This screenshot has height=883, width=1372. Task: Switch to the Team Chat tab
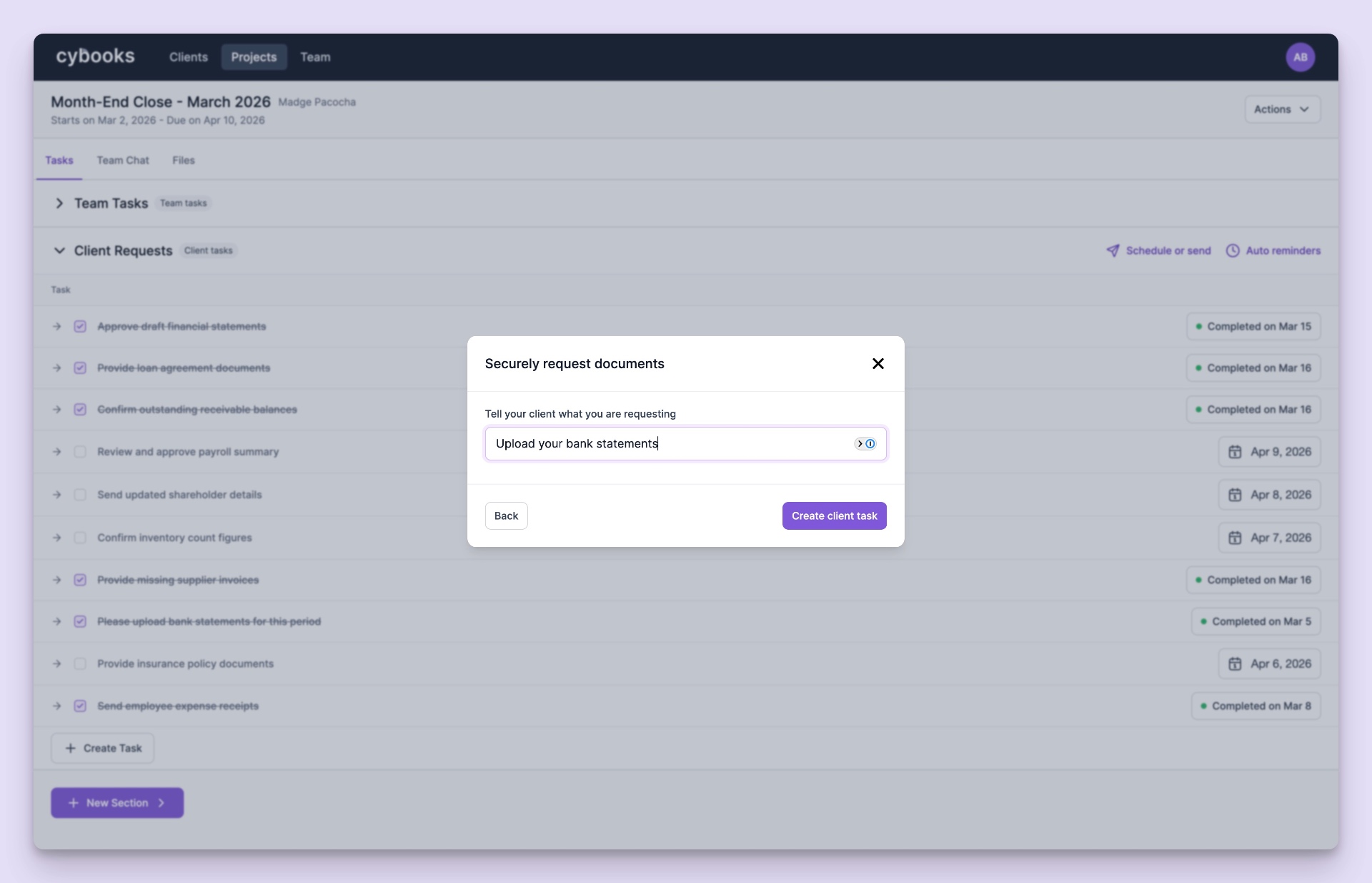click(123, 160)
